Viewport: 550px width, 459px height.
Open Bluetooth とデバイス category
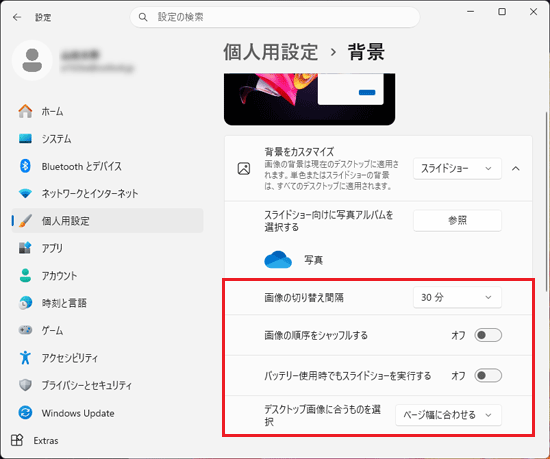[107, 166]
